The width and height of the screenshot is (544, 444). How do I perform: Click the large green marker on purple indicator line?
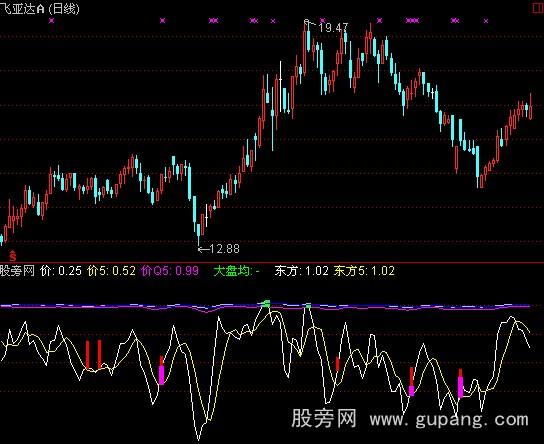coord(266,304)
